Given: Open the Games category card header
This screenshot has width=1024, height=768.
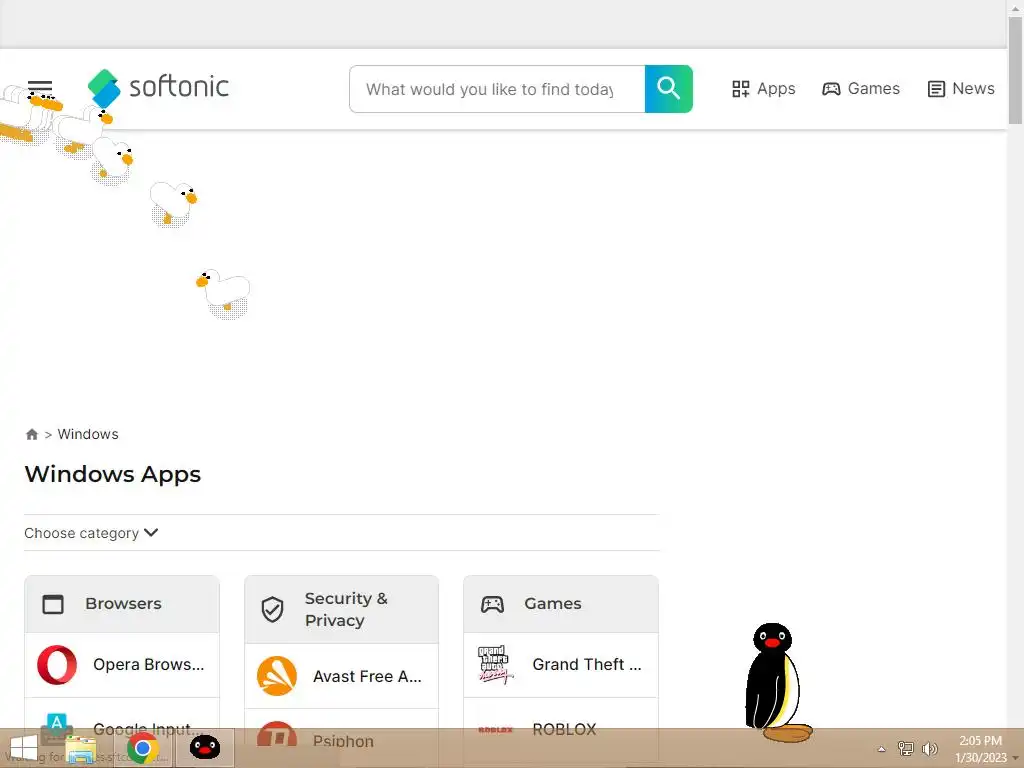Looking at the screenshot, I should 561,604.
